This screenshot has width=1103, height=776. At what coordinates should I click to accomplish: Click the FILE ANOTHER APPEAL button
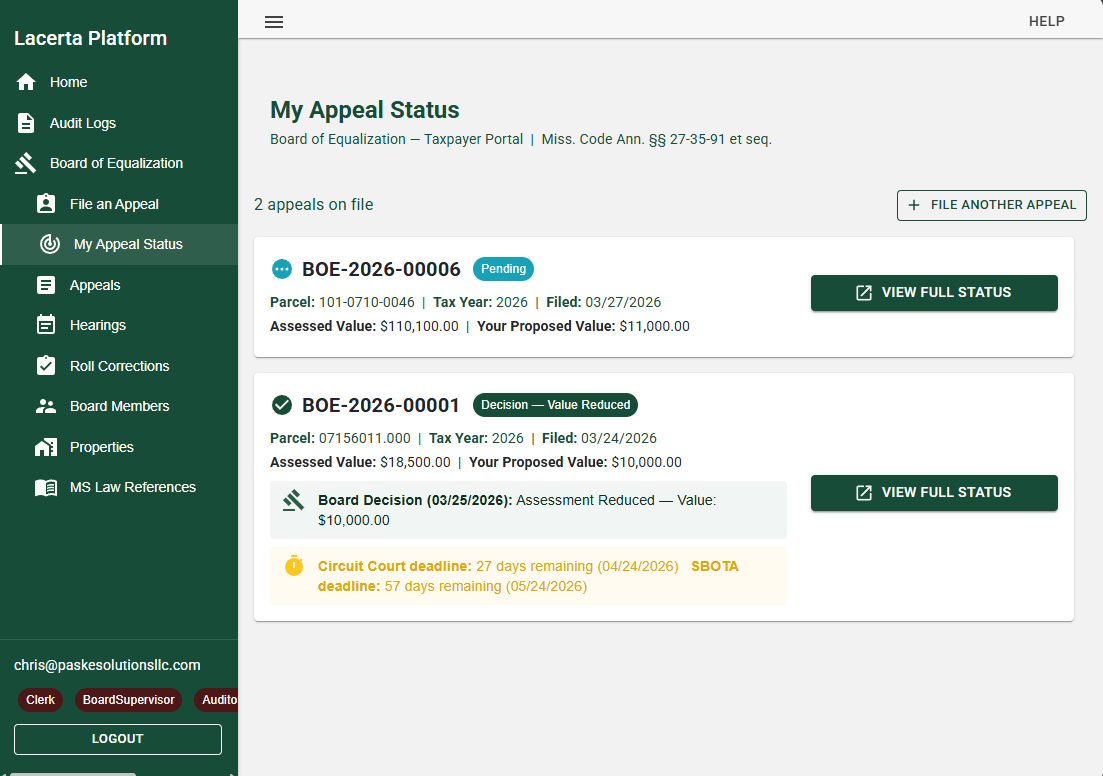[991, 205]
